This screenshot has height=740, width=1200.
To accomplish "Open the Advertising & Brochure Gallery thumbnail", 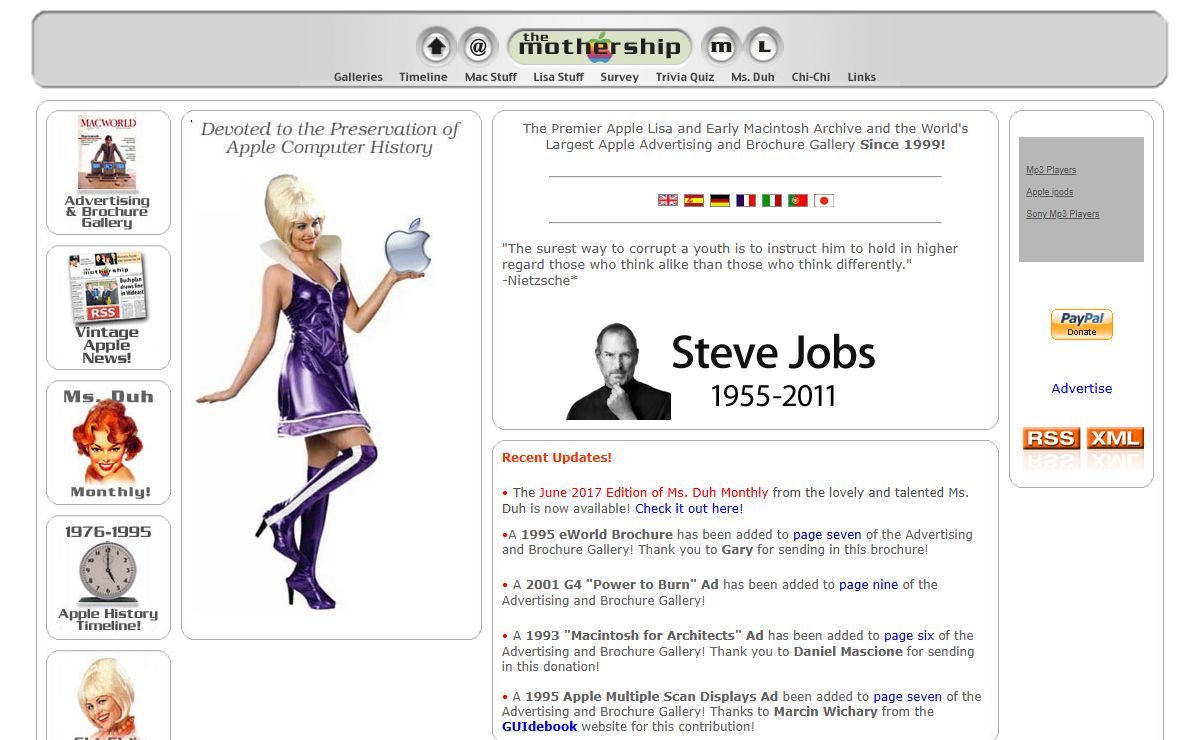I will [108, 172].
